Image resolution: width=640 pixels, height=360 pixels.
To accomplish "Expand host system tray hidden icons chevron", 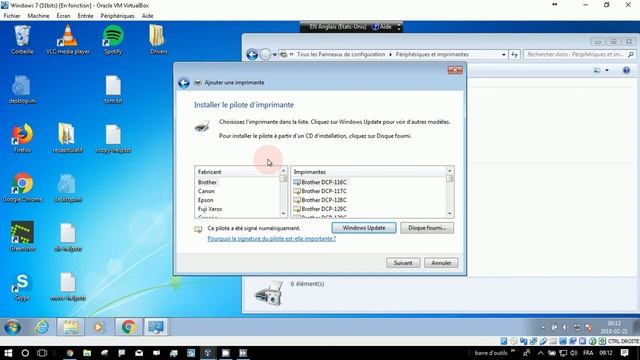I will click(x=540, y=353).
